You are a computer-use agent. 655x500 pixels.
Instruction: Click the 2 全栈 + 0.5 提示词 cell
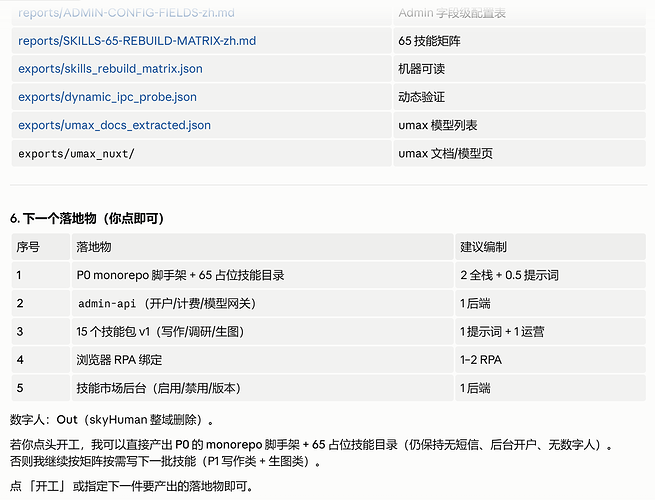tap(550, 275)
